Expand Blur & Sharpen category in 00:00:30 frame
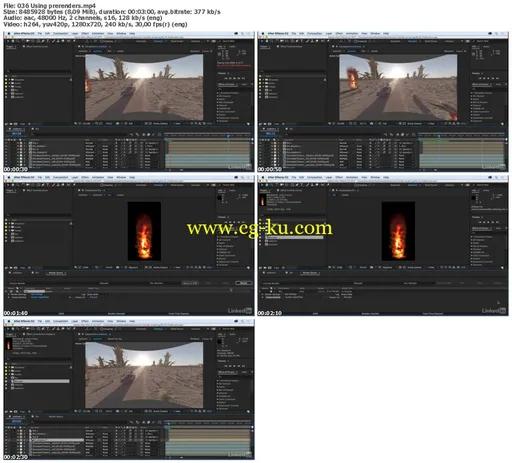Viewport: 512px width, 463px height. [x=218, y=102]
